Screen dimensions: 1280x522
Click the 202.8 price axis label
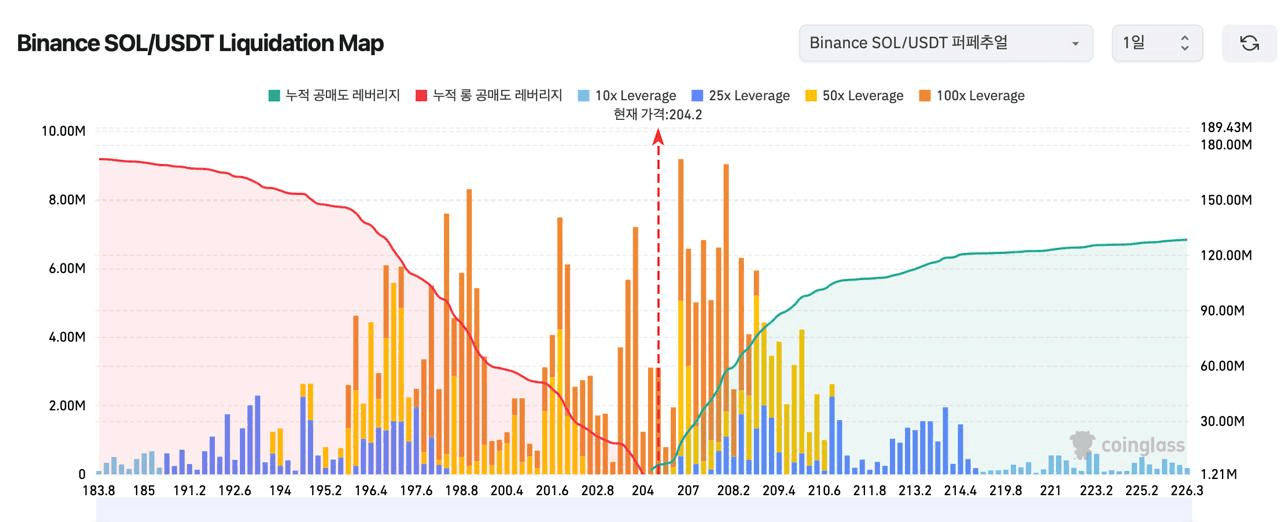click(598, 491)
